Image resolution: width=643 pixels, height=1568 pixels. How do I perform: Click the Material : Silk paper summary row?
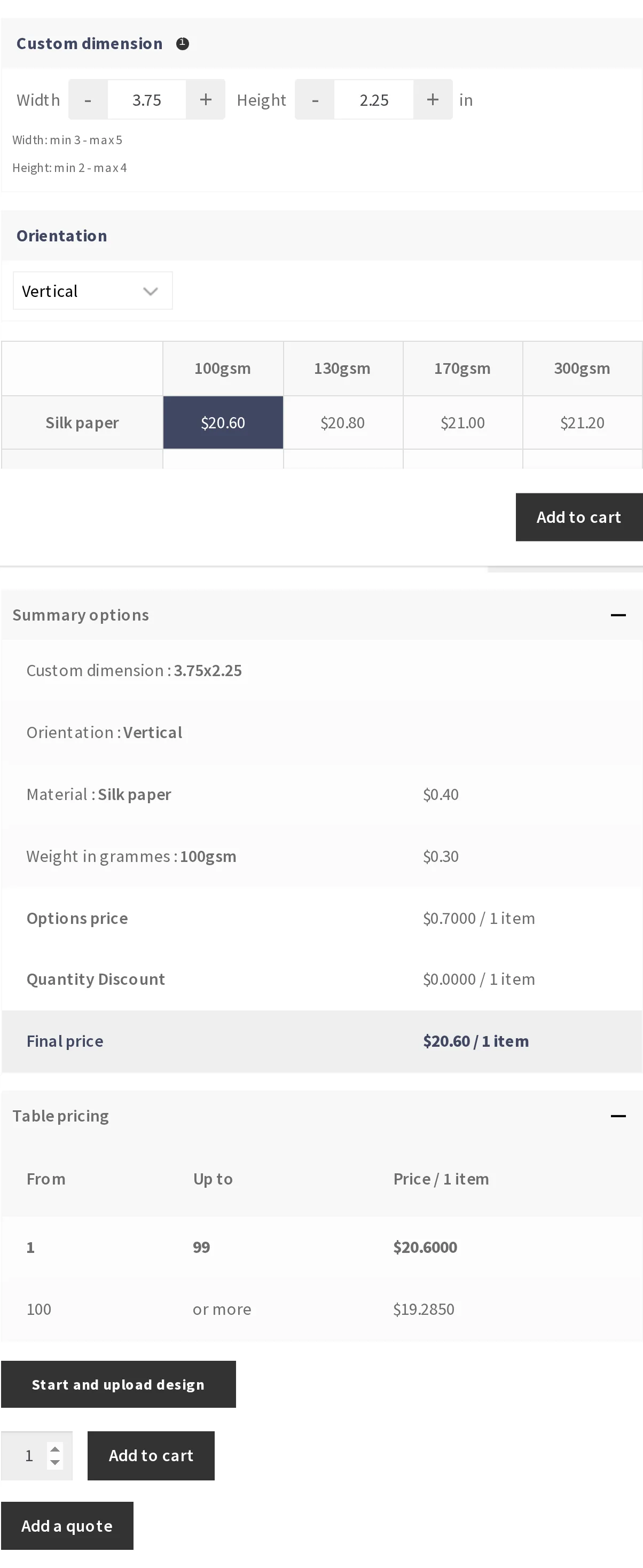(x=321, y=795)
